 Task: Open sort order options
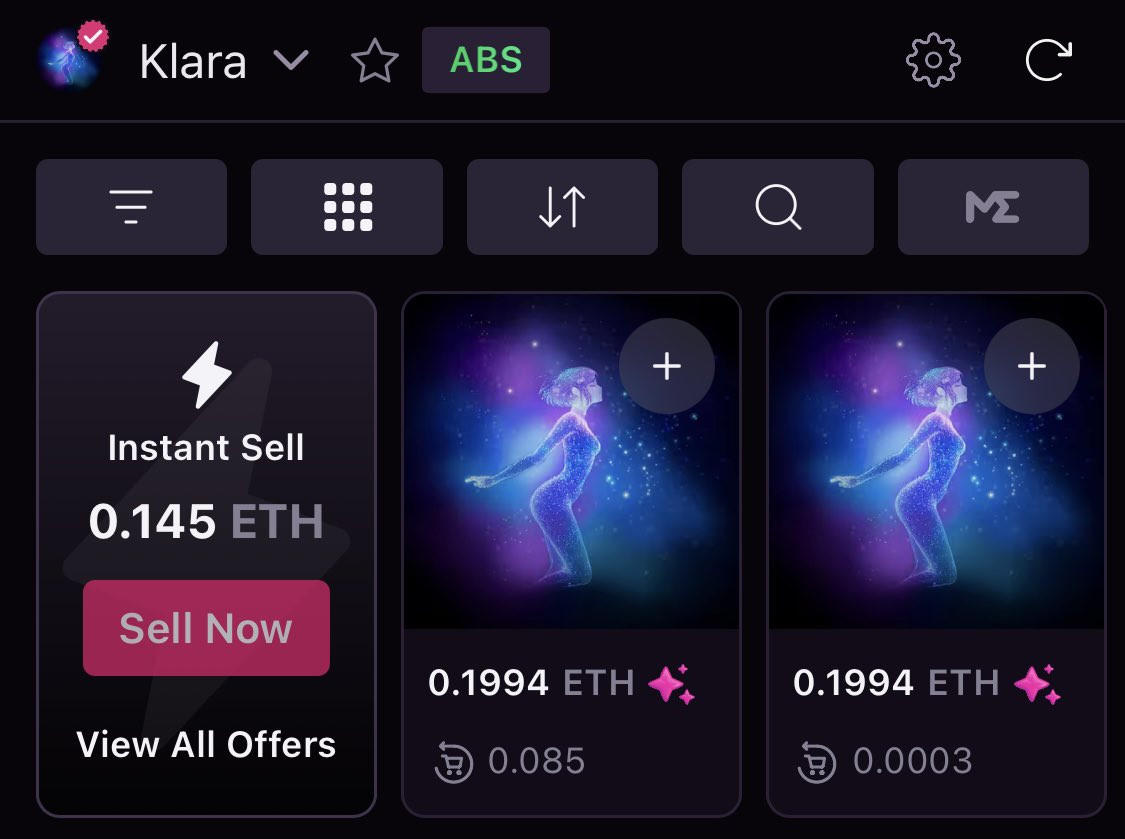tap(562, 207)
